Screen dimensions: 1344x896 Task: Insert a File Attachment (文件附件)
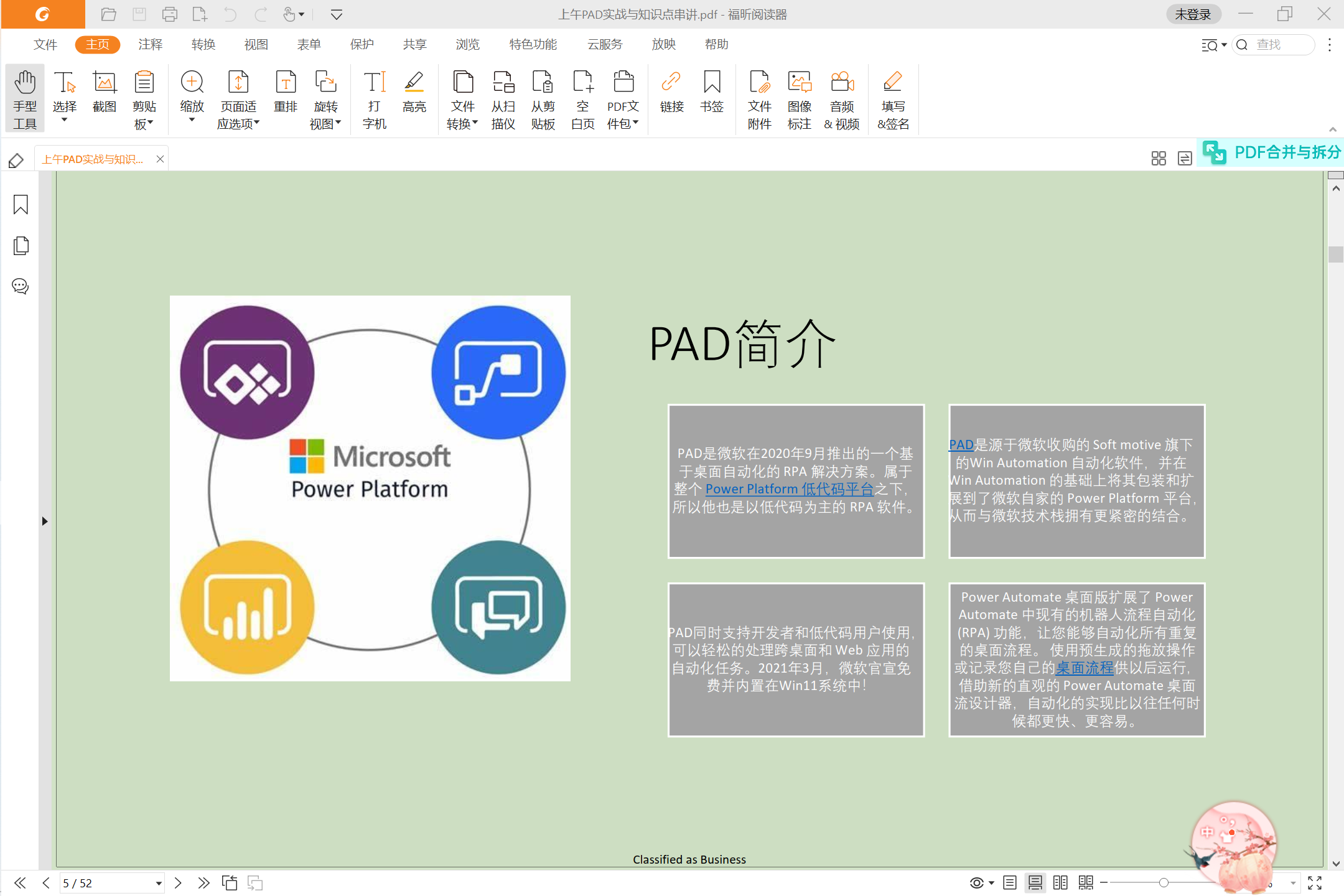(x=760, y=100)
